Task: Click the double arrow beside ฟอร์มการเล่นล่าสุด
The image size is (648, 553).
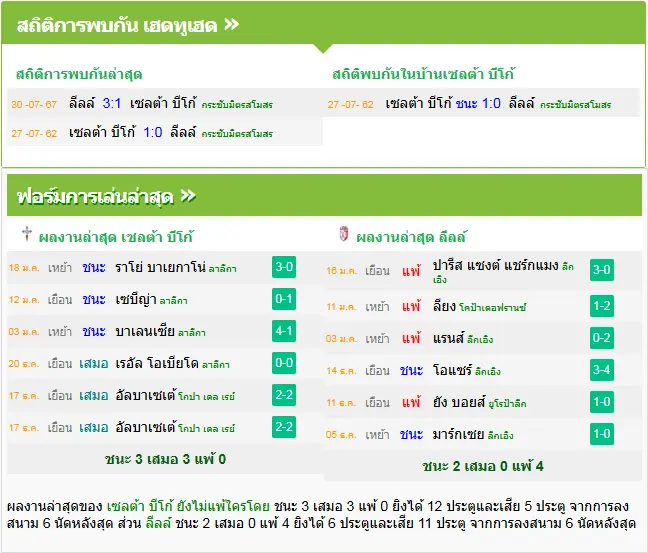Action: click(188, 196)
